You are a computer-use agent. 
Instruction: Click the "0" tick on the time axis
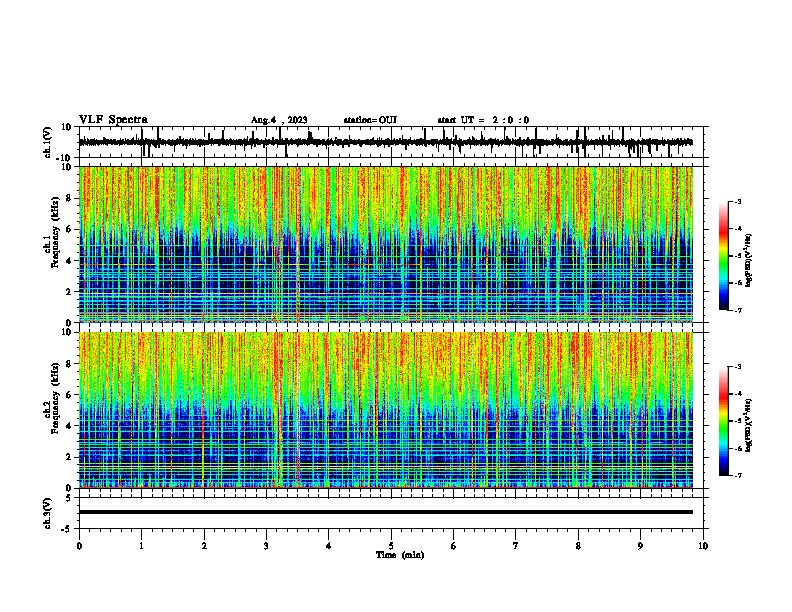click(x=79, y=546)
